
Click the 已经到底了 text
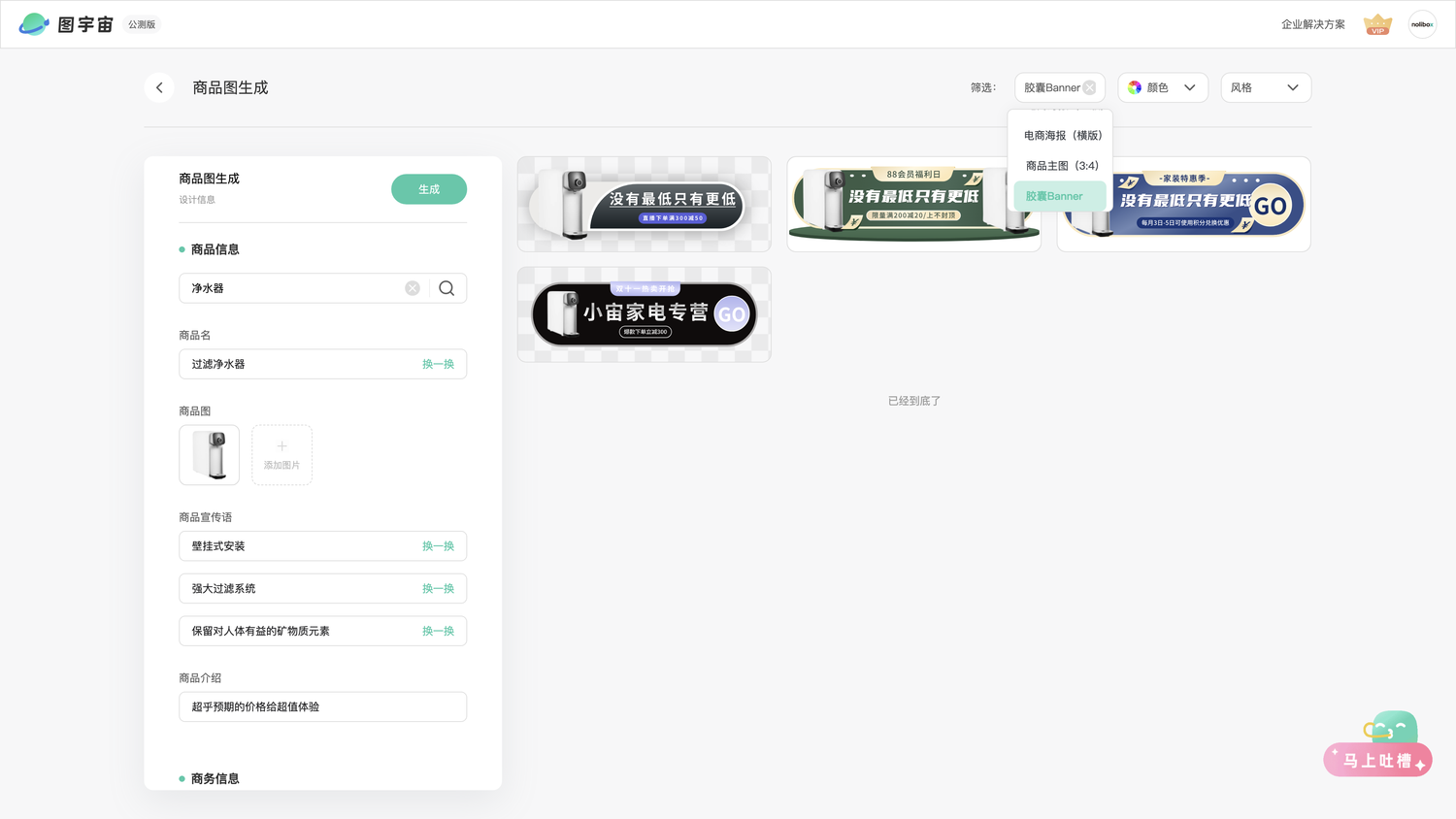914,401
